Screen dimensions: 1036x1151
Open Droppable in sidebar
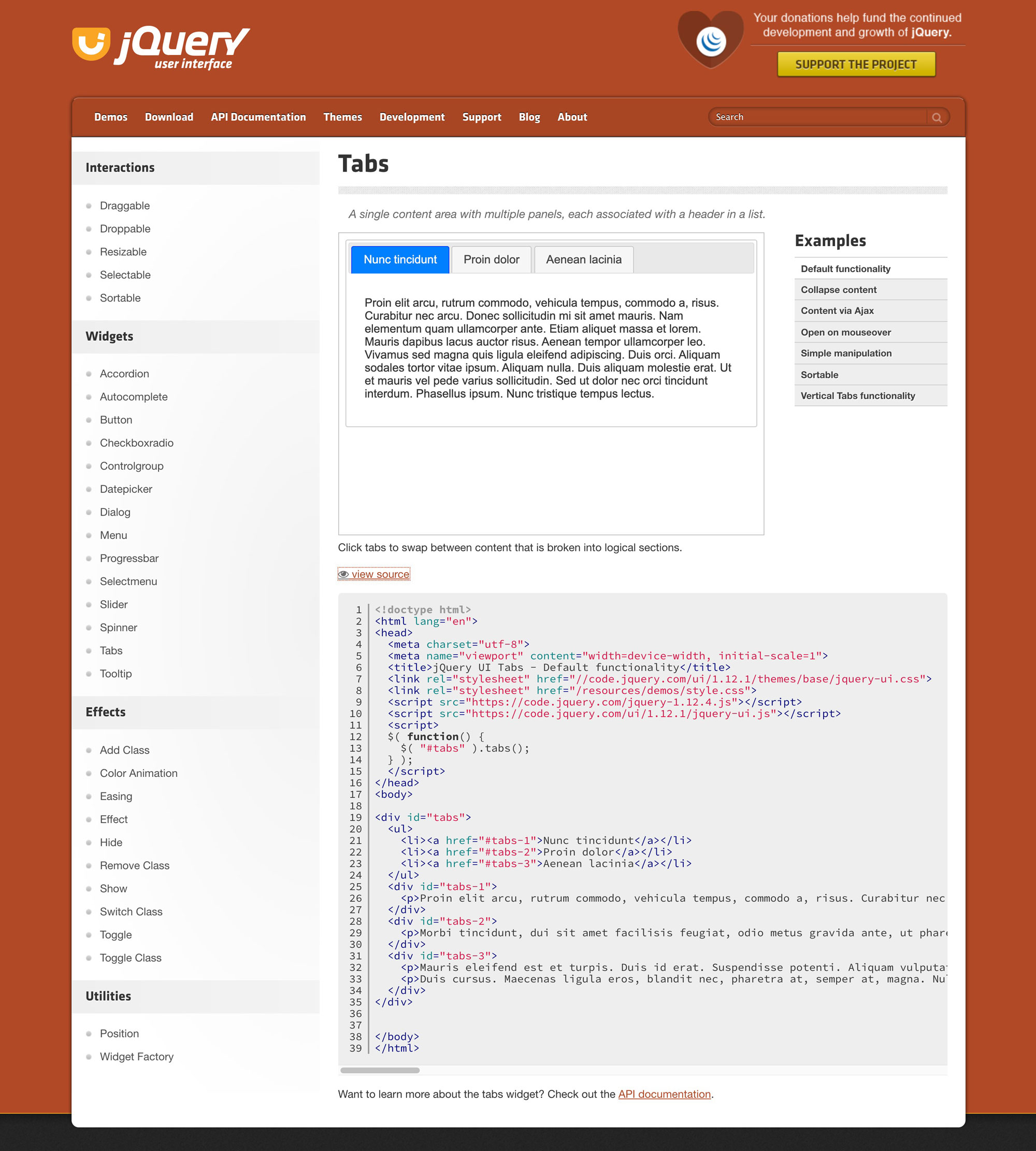point(125,229)
